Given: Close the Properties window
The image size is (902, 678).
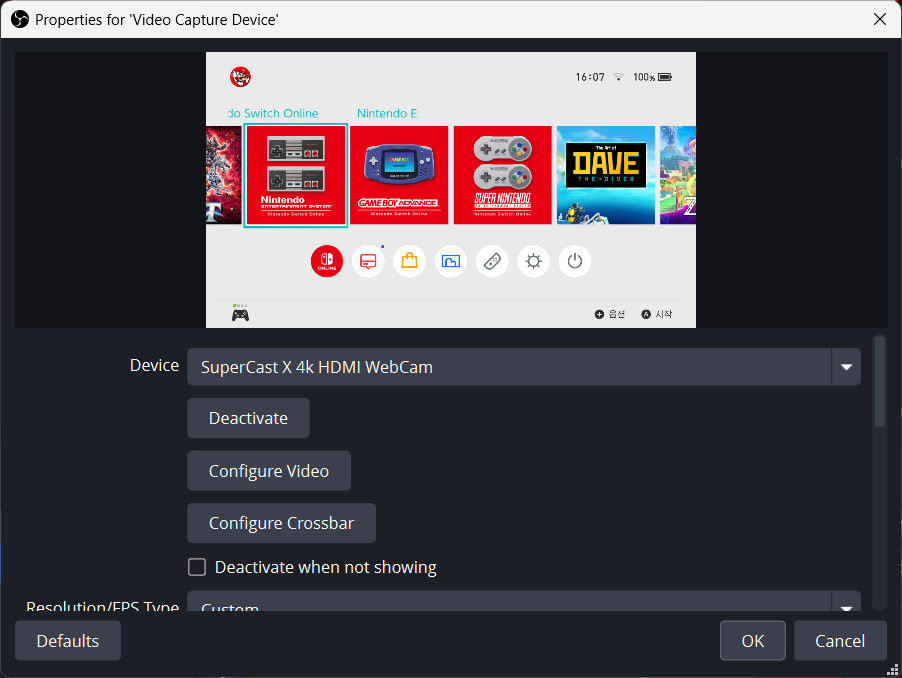Looking at the screenshot, I should 880,19.
